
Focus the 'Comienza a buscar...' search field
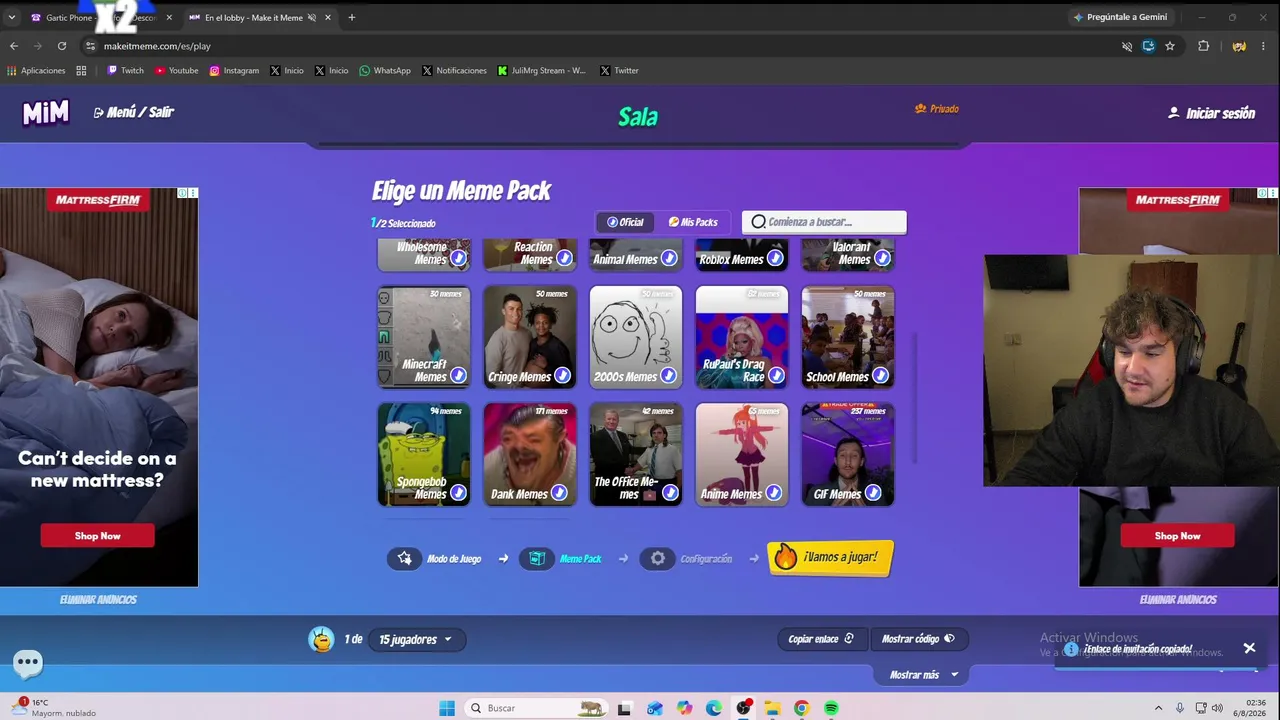824,222
